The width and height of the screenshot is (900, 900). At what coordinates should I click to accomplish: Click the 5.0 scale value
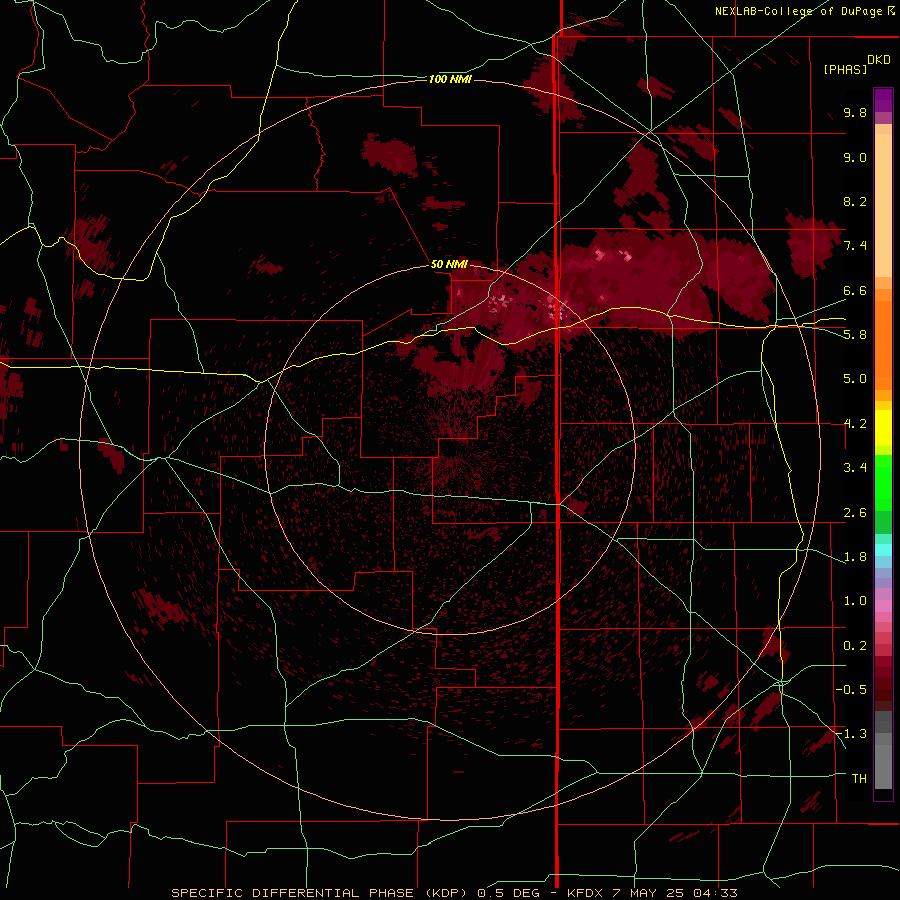click(x=855, y=379)
